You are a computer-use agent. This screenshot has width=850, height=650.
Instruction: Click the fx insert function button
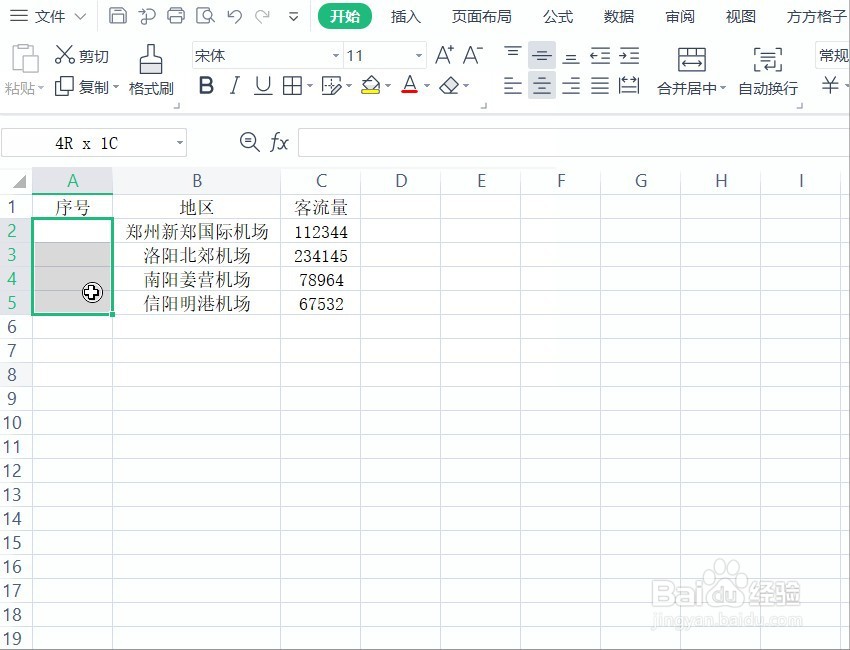tap(278, 142)
